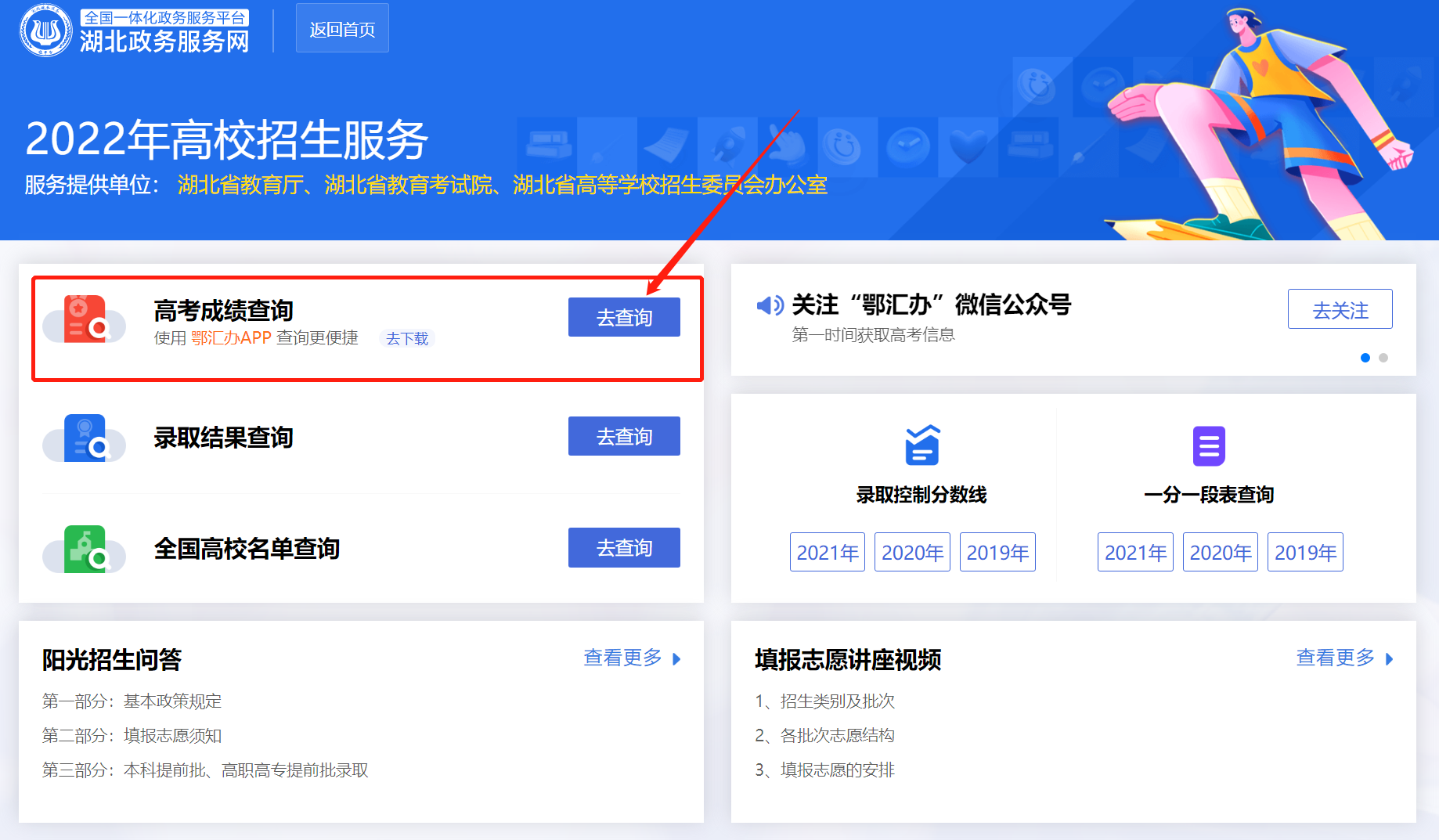
Task: Select 2021年 under 录取控制分数线
Action: [828, 552]
